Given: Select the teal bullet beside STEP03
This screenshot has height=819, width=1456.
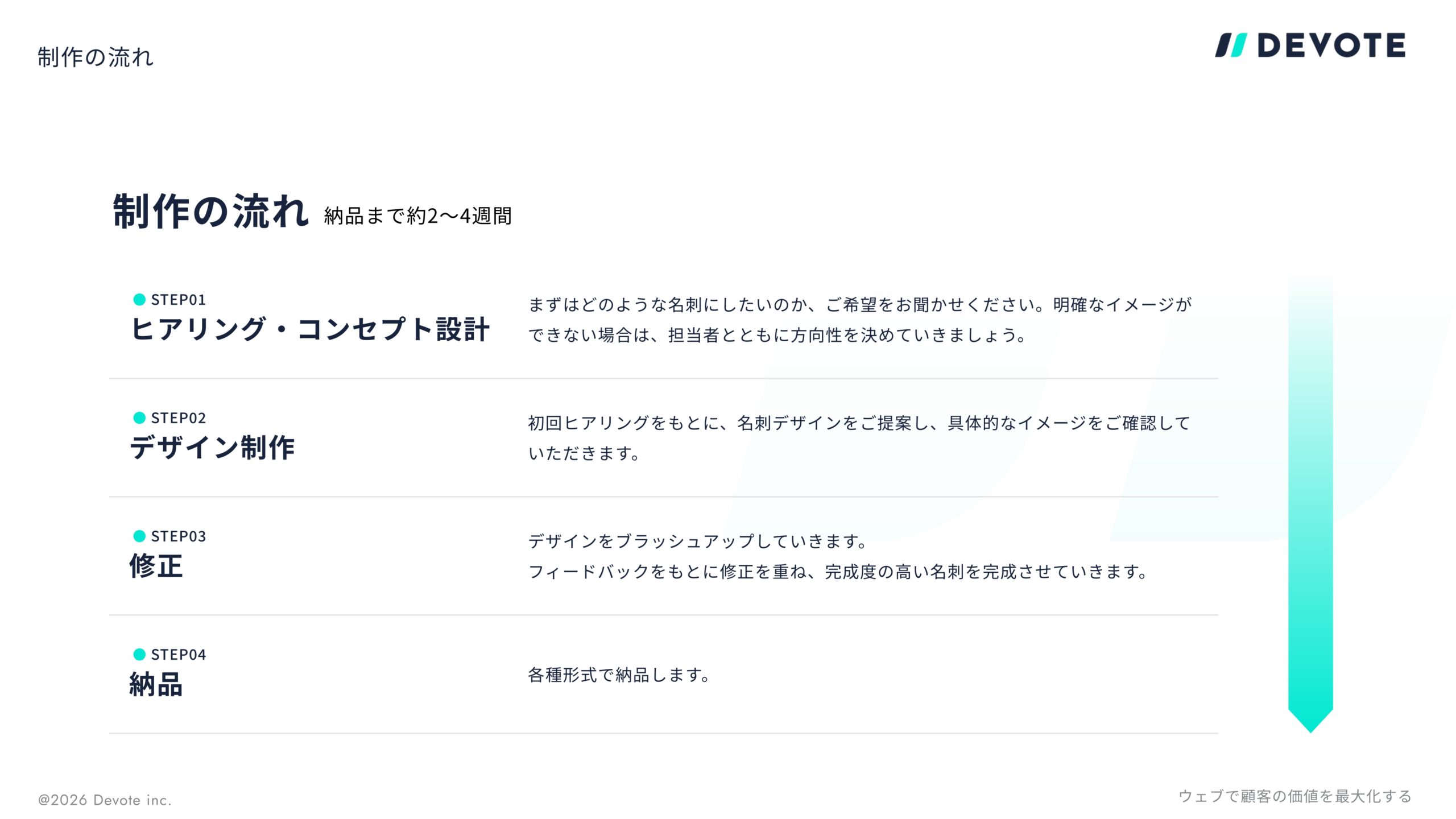Looking at the screenshot, I should coord(139,536).
